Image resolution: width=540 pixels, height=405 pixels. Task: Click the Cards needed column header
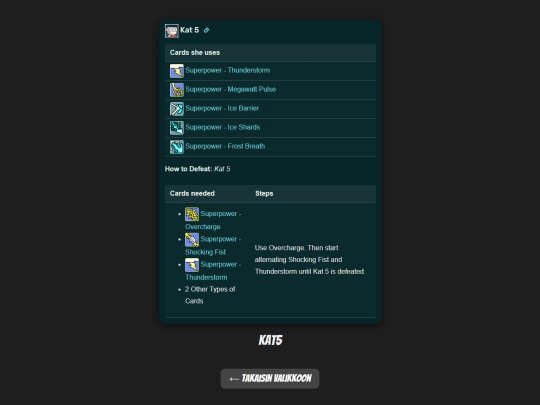pyautogui.click(x=192, y=194)
